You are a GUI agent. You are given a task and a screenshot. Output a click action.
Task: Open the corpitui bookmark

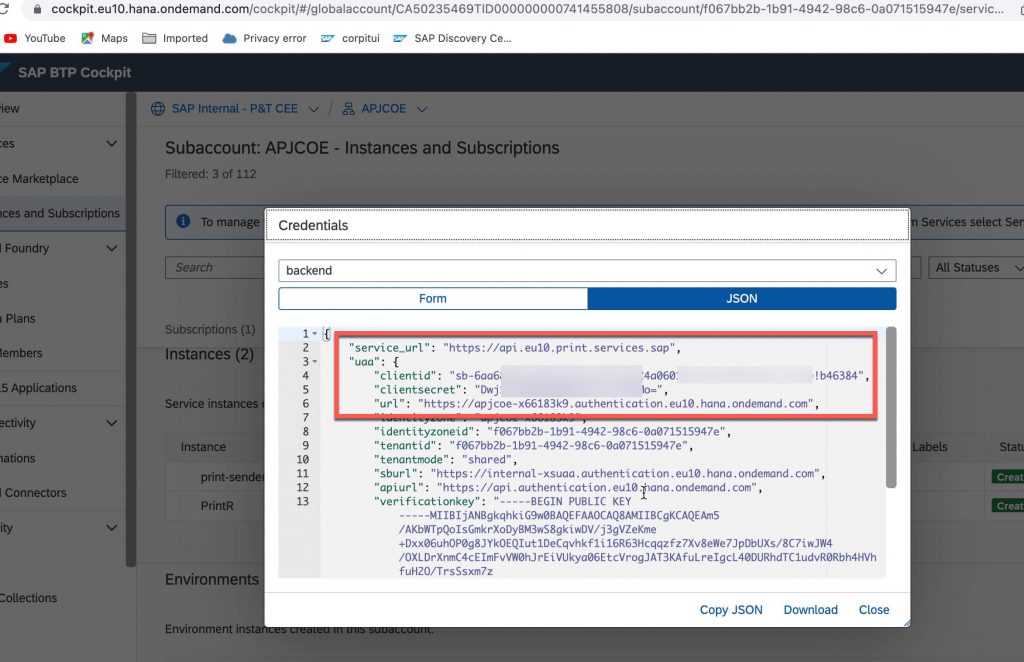[350, 39]
